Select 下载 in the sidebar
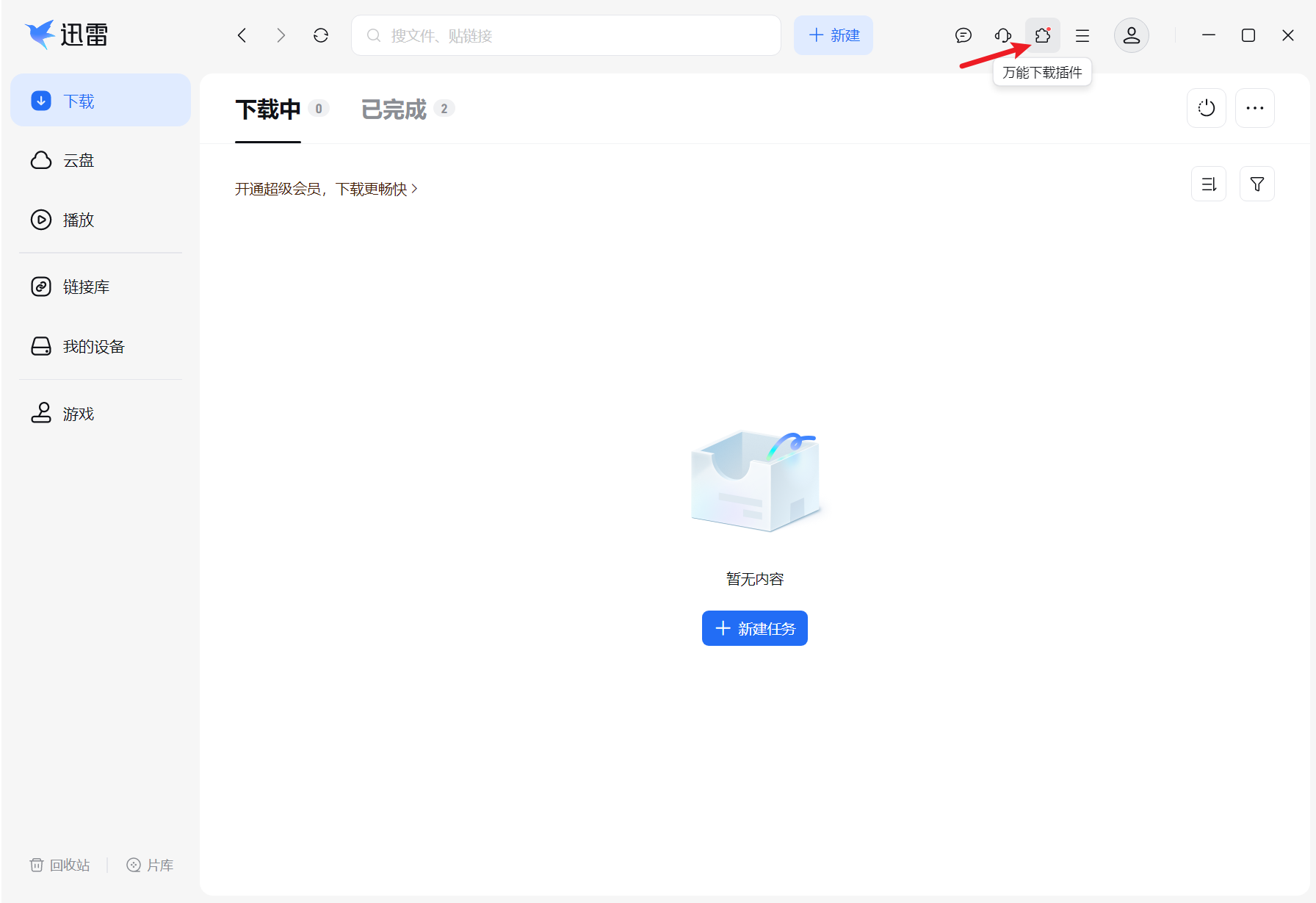The width and height of the screenshot is (1316, 903). (101, 101)
